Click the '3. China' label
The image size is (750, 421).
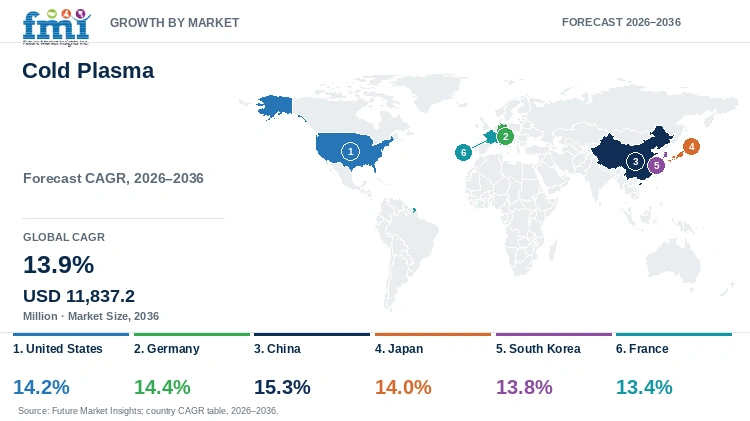277,349
